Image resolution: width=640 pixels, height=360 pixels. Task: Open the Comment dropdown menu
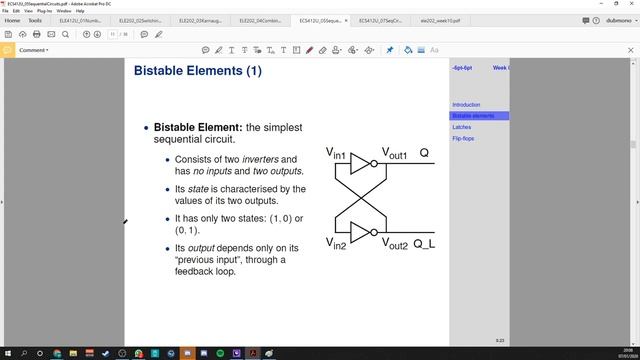[34, 50]
